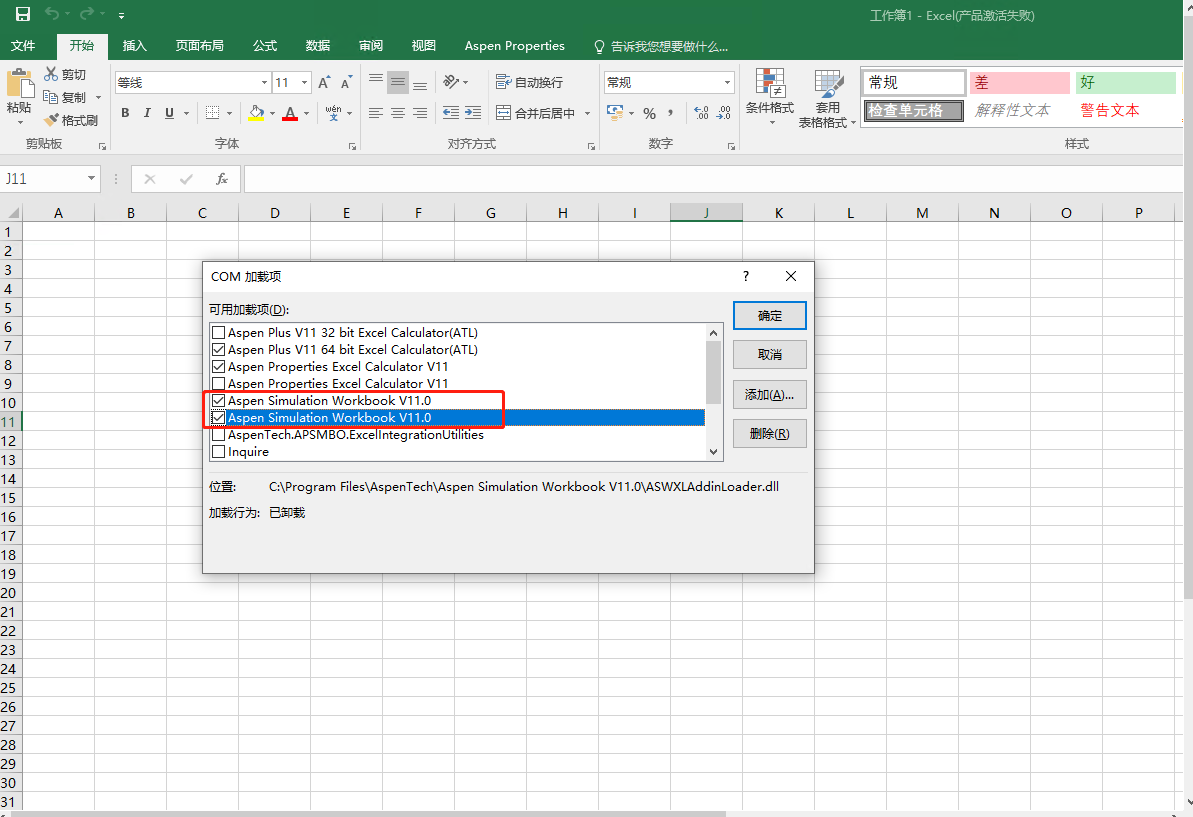Check the Inquire add-in
1193x817 pixels.
pyautogui.click(x=218, y=452)
